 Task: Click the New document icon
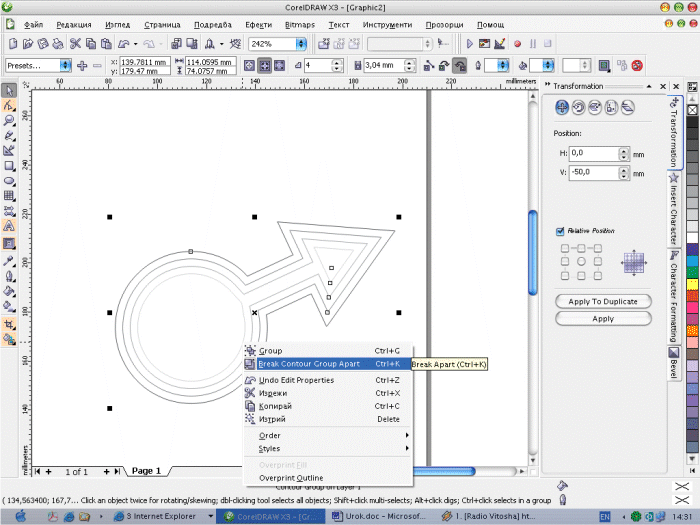click(13, 43)
